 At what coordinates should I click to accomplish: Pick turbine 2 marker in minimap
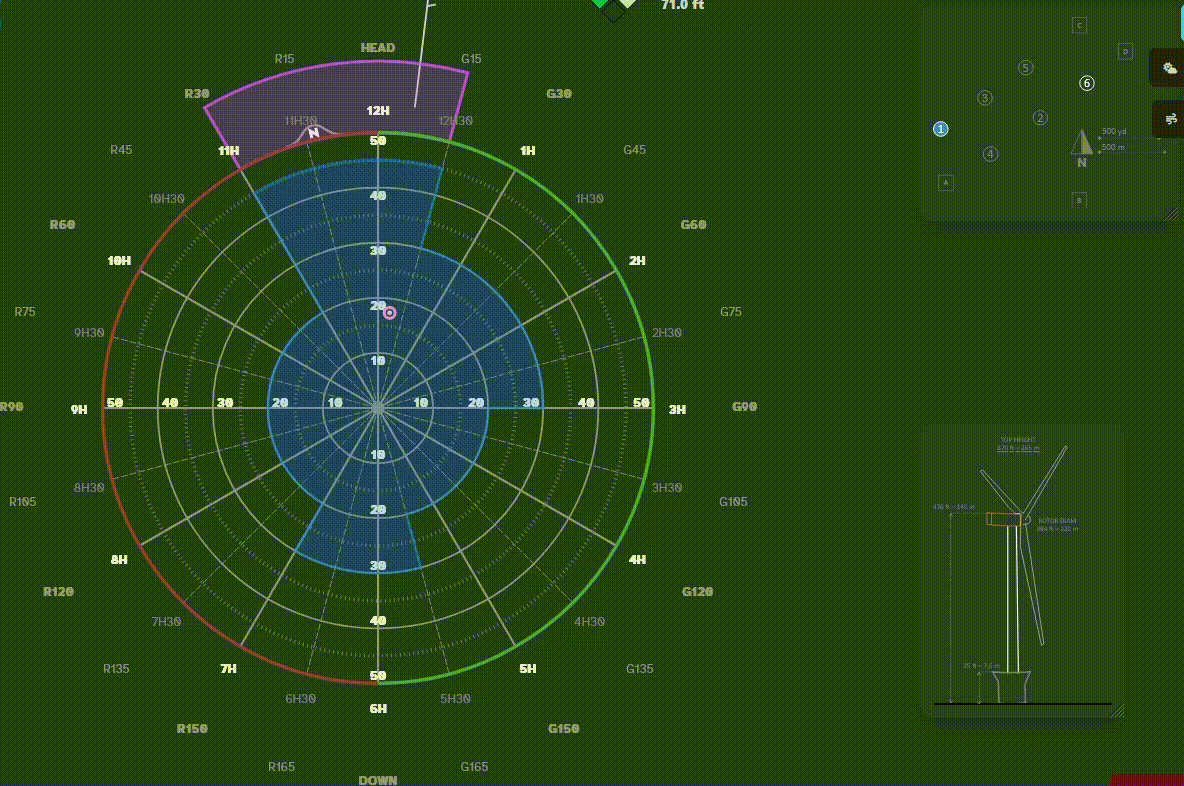(x=1040, y=118)
